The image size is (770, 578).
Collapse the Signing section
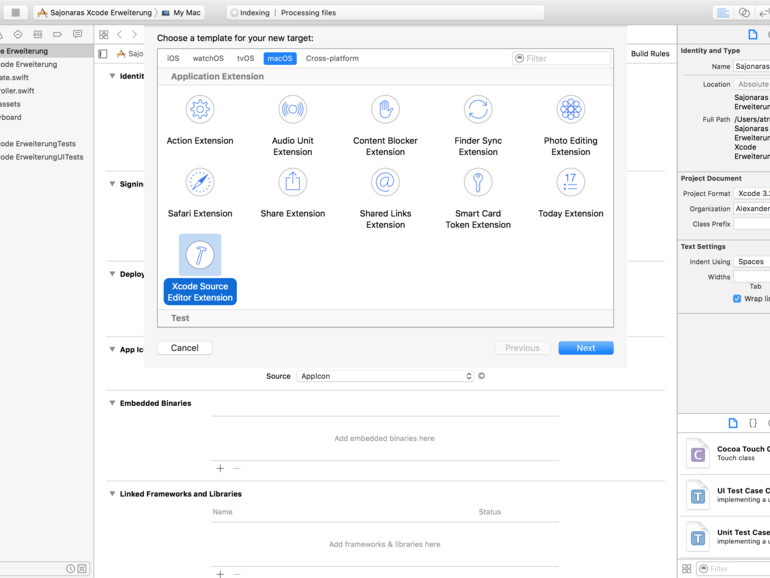point(112,184)
